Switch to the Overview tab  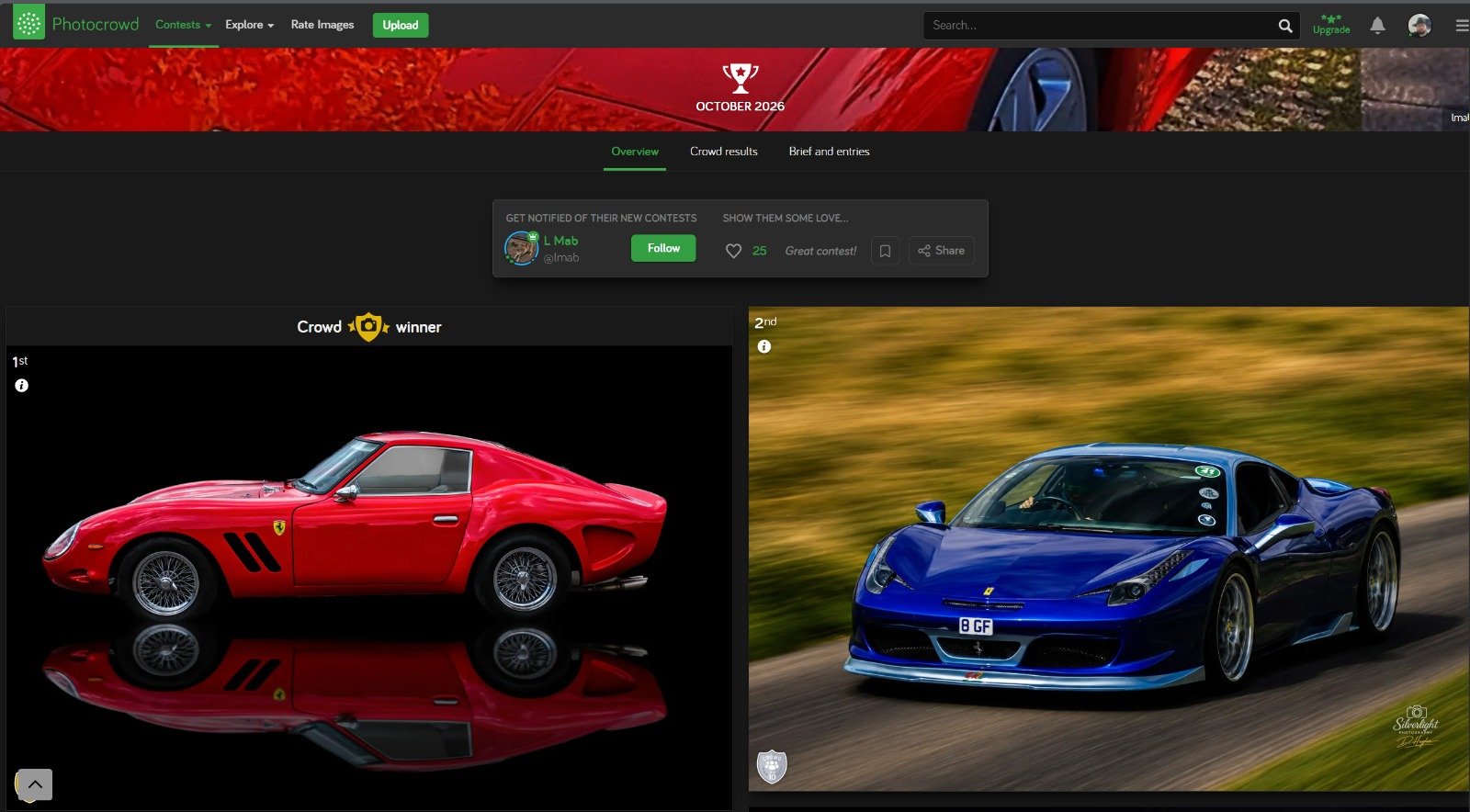[x=635, y=152]
